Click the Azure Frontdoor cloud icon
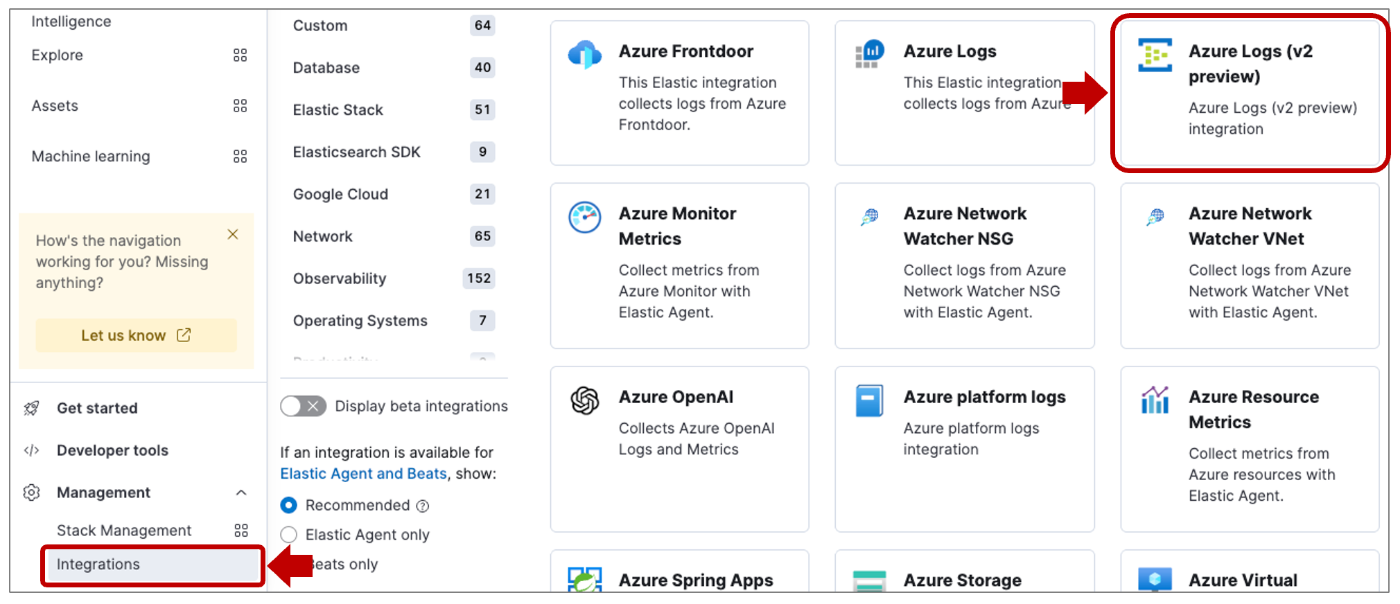 585,54
